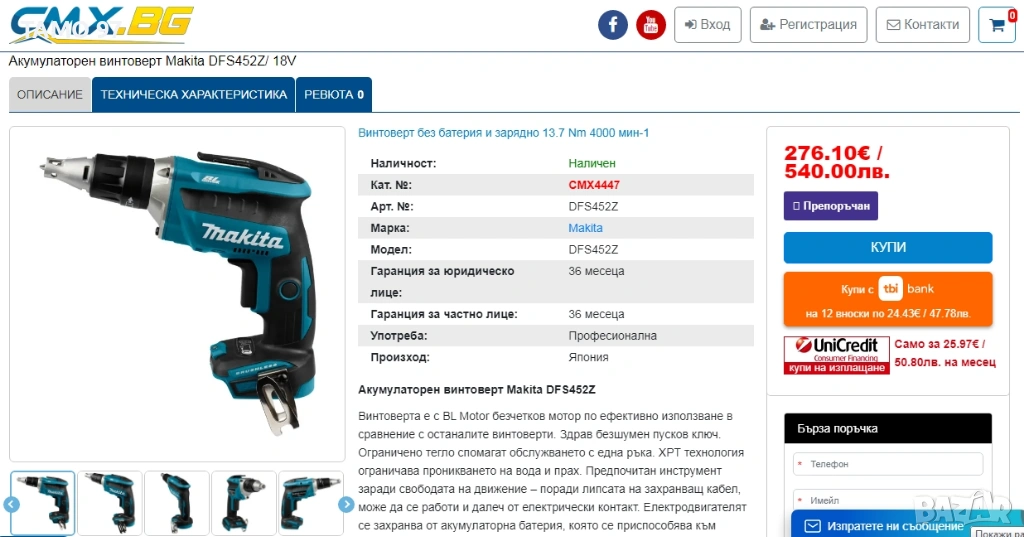1024x537 pixels.
Task: Click the Вход login button
Action: 707,25
